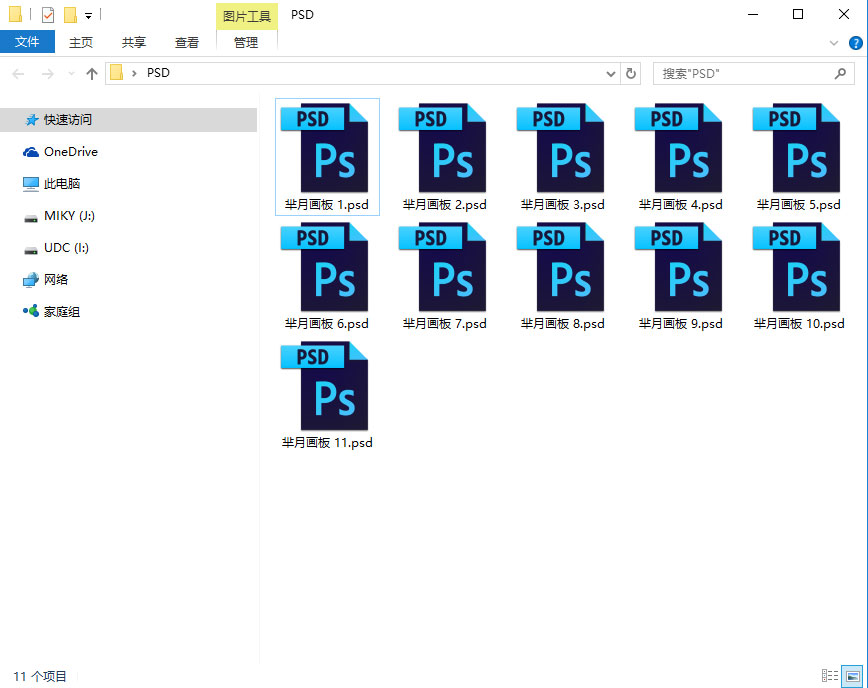Open the 管理 ribbon tab

246,42
